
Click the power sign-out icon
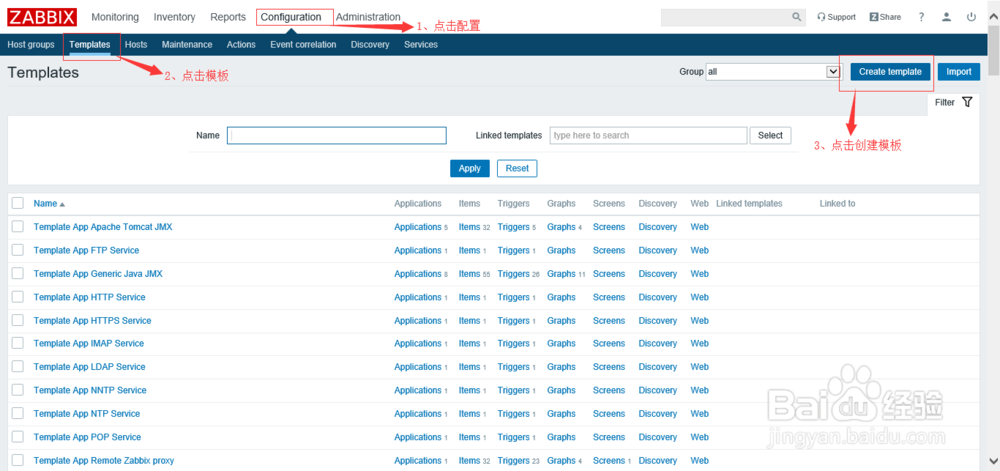pos(971,17)
